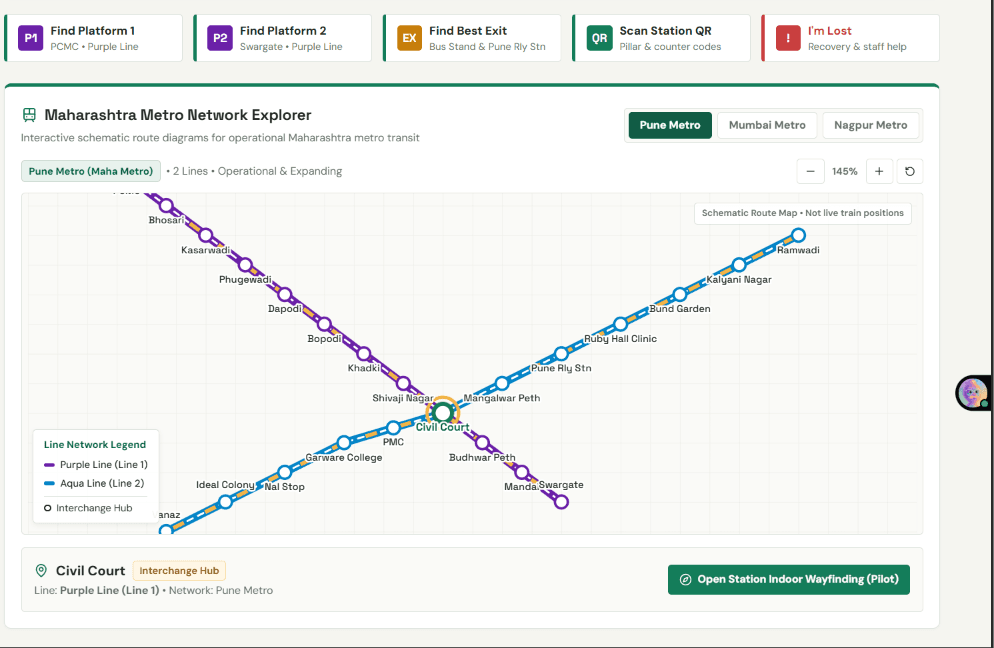994x648 pixels.
Task: Select the Budhwar Peth station node
Action: pos(482,442)
